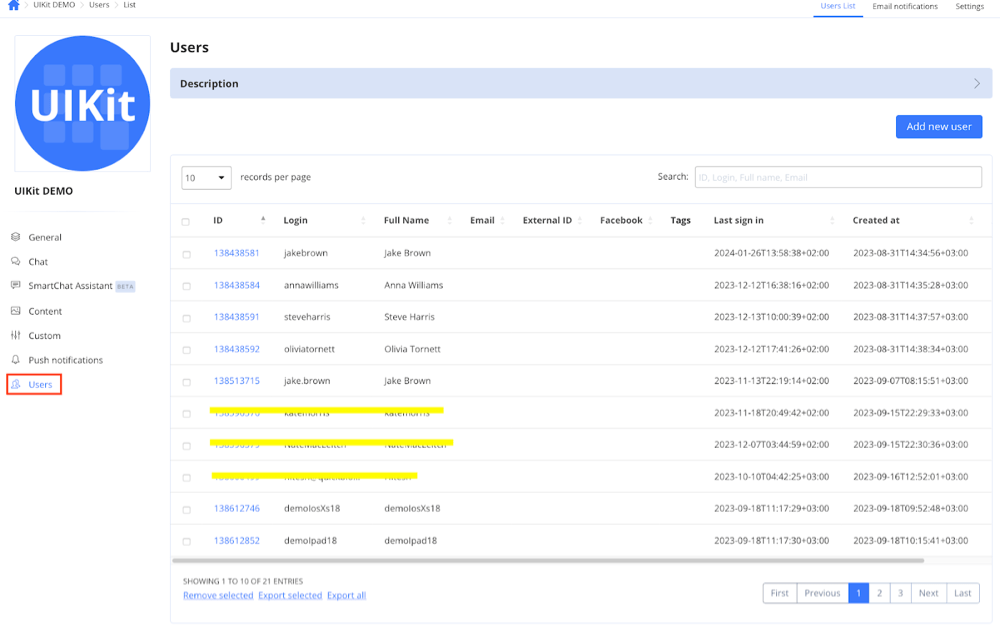Screen dimensions: 1000x628
Task: Open user ID 138513715 link
Action: [237, 381]
